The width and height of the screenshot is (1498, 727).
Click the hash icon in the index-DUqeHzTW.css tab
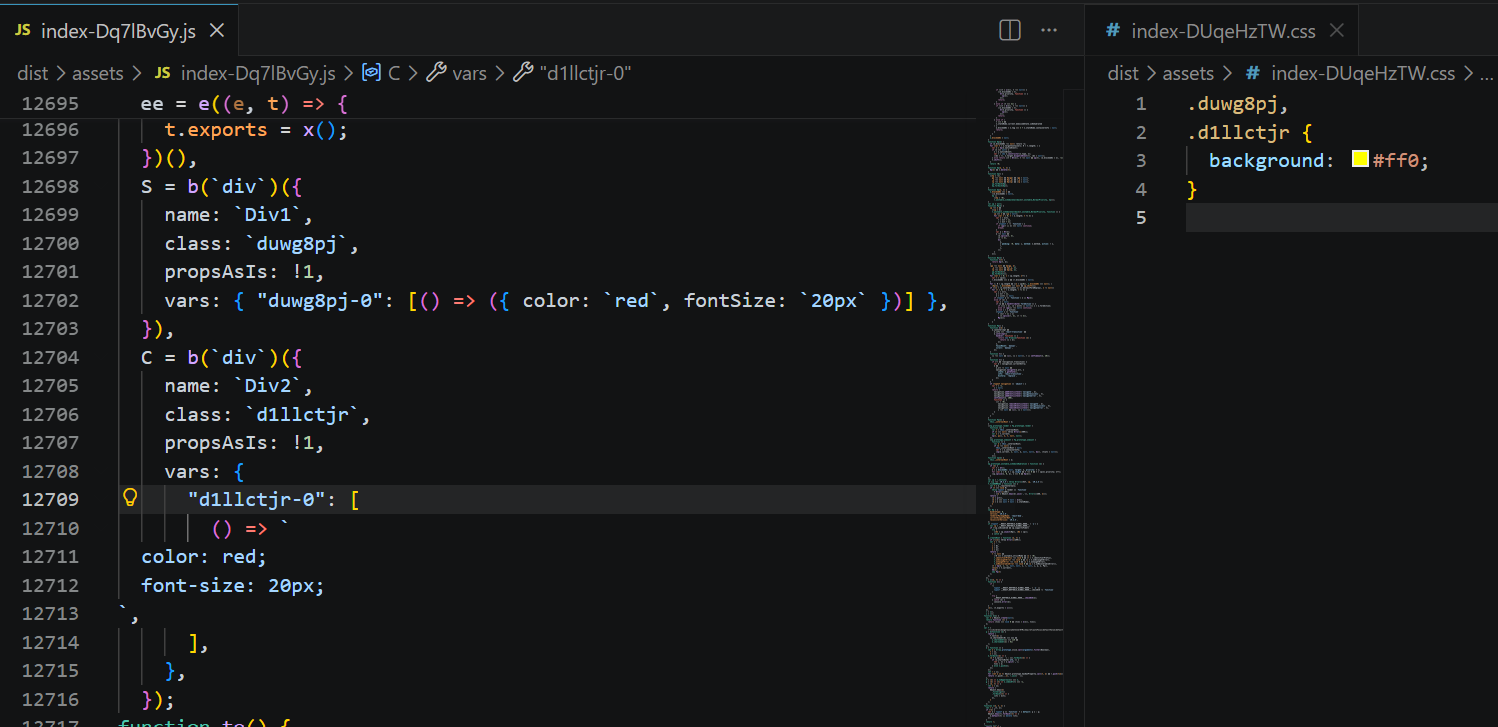(x=1112, y=31)
